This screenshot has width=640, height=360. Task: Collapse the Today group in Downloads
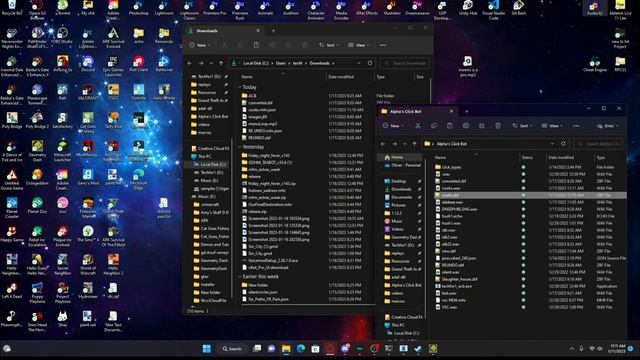tap(240, 87)
